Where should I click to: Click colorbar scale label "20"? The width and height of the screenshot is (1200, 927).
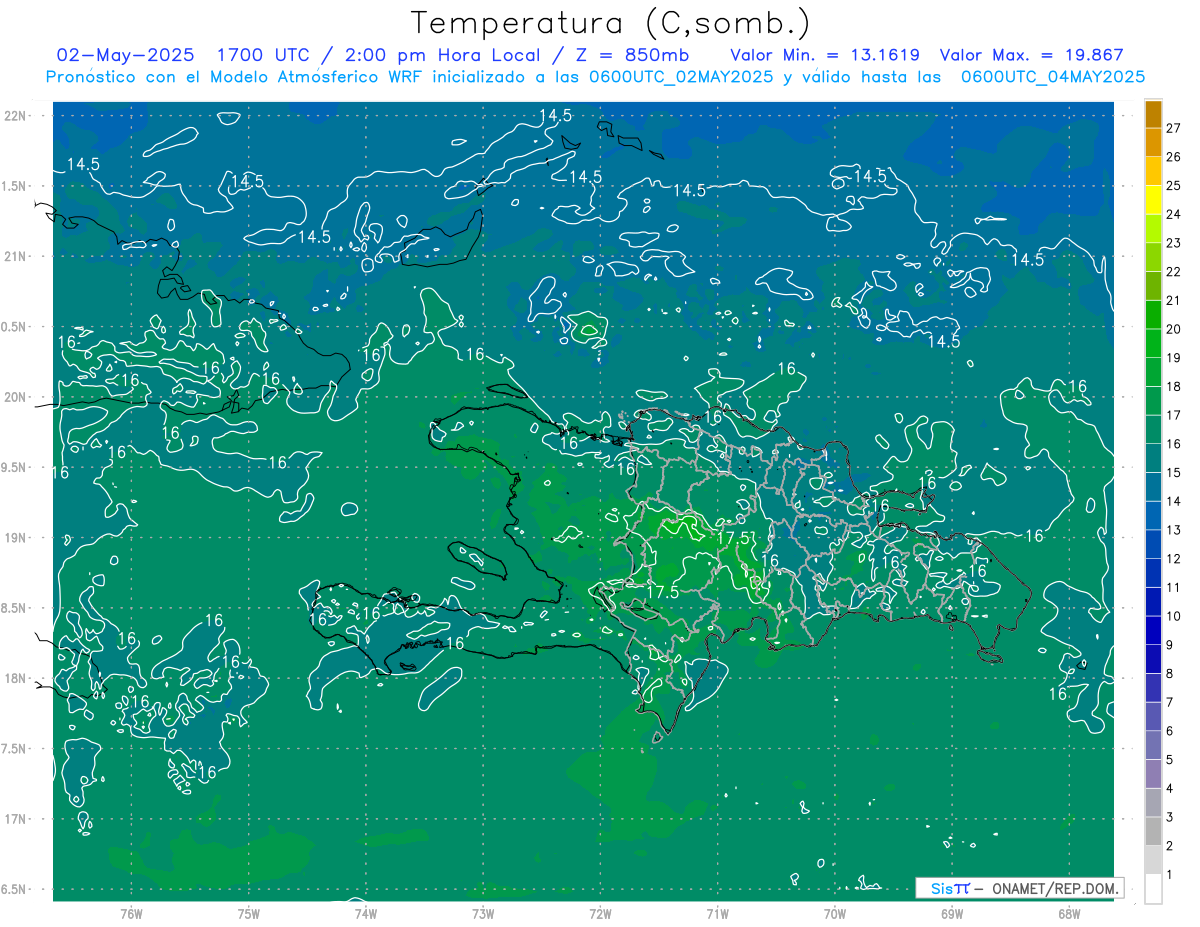pos(1173,329)
